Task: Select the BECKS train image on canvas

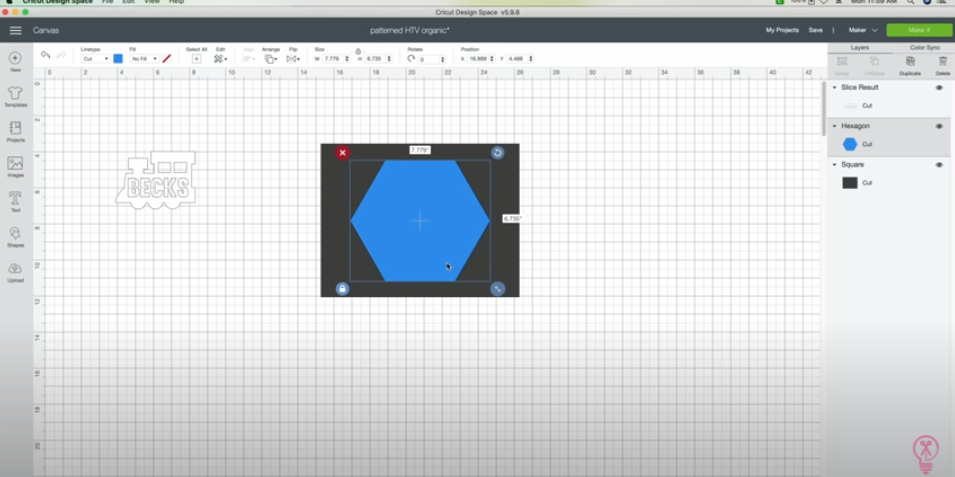Action: pyautogui.click(x=156, y=180)
